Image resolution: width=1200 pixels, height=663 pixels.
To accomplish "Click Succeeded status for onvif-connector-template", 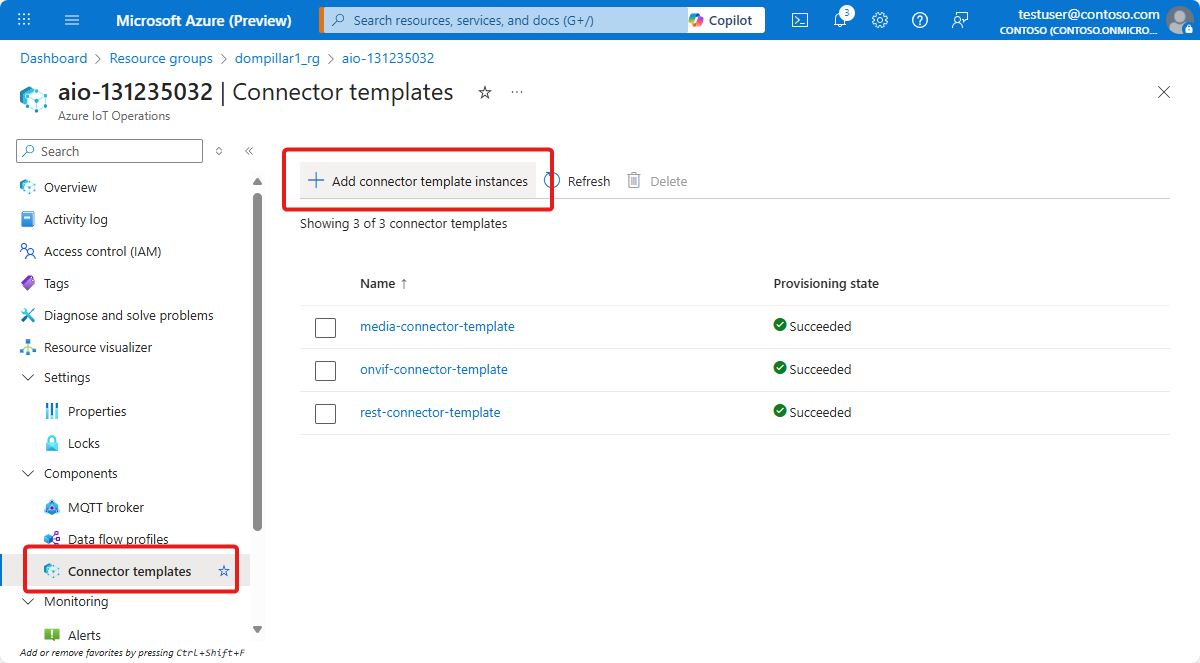I will [x=813, y=369].
